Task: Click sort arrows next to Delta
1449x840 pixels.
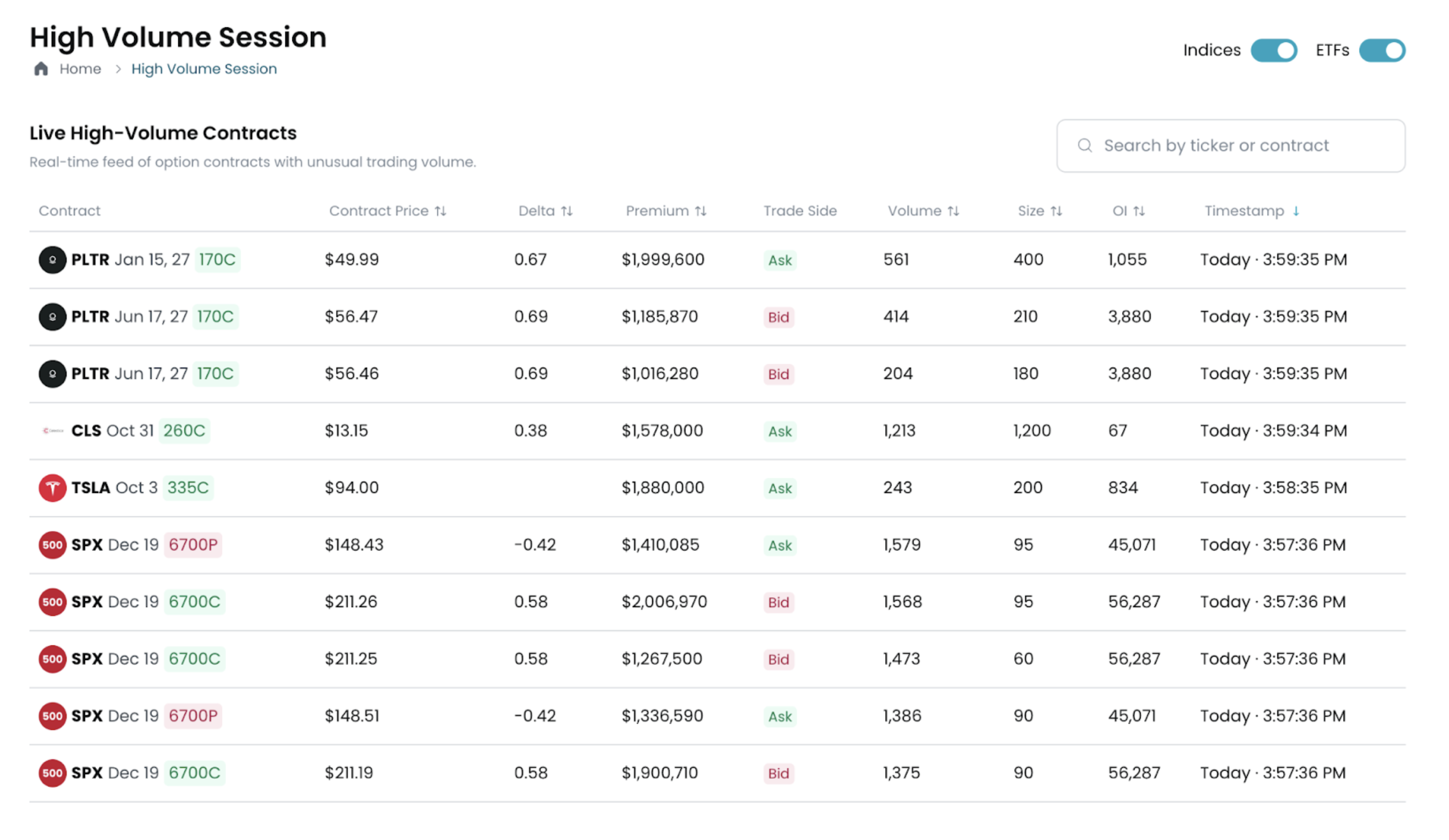Action: (x=566, y=211)
